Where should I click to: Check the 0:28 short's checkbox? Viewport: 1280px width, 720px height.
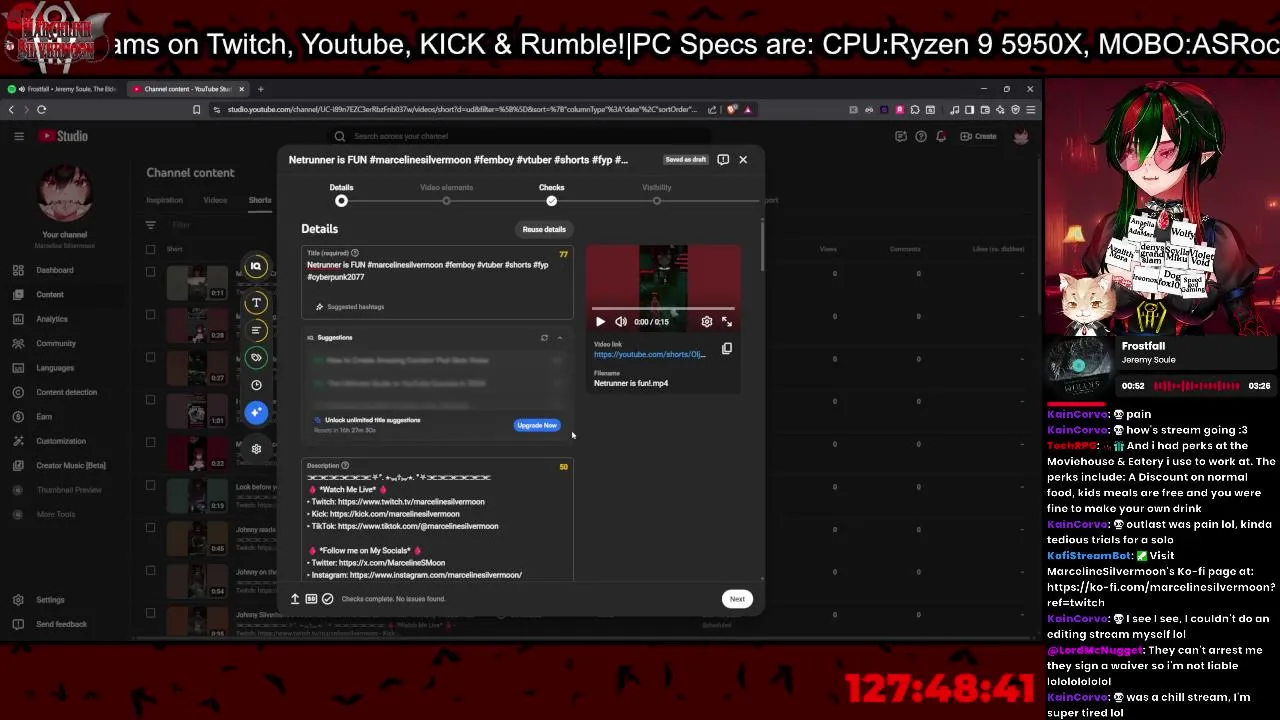(x=150, y=314)
